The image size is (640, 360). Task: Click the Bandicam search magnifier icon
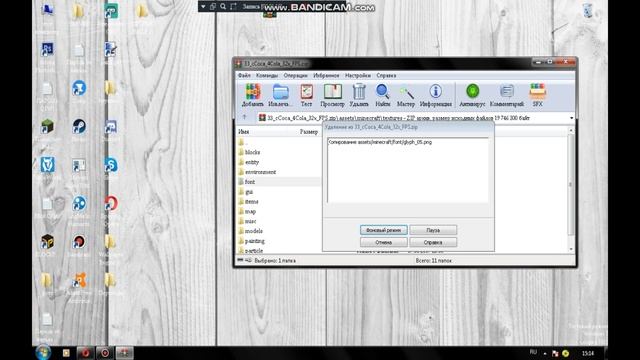223,7
